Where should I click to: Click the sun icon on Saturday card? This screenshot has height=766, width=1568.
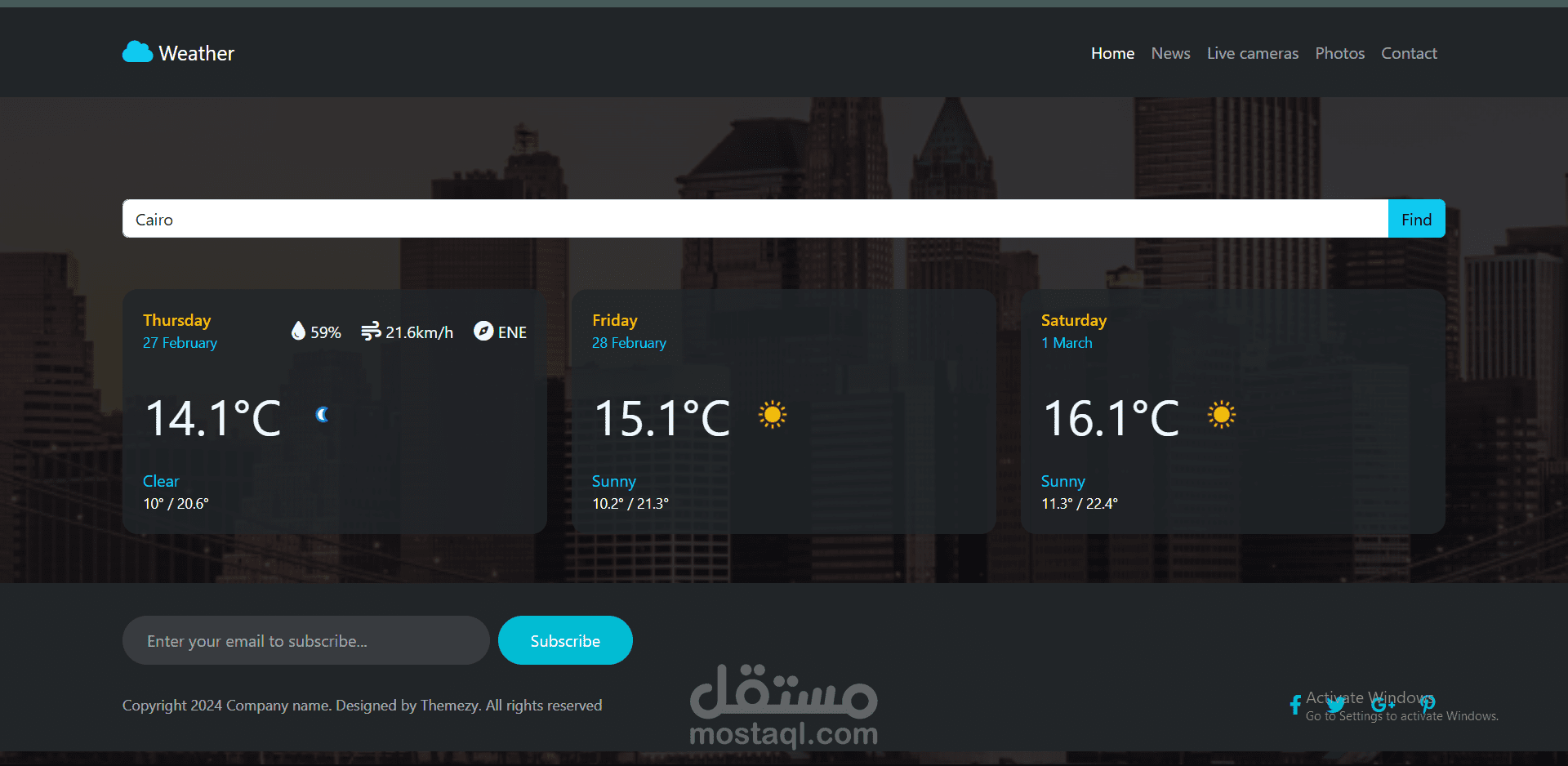(x=1222, y=415)
